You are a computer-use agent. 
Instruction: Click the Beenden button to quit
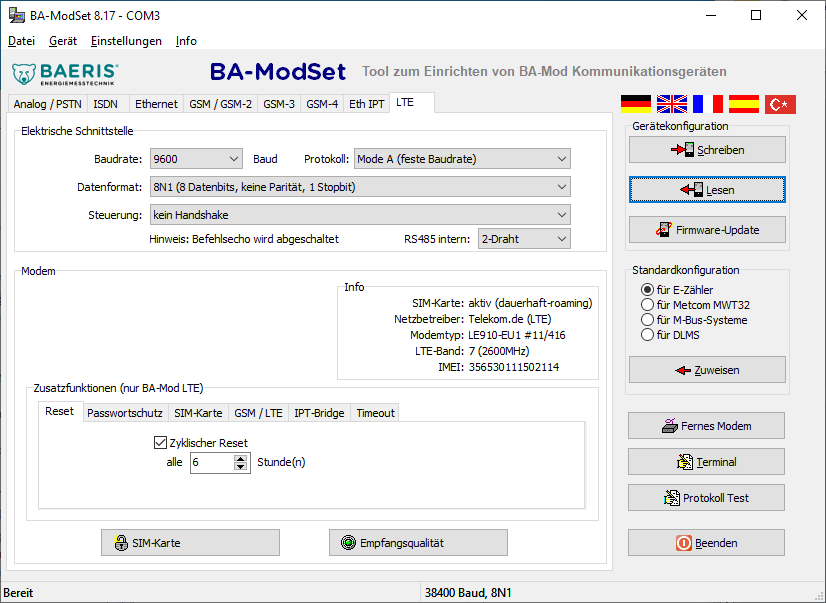tap(706, 543)
